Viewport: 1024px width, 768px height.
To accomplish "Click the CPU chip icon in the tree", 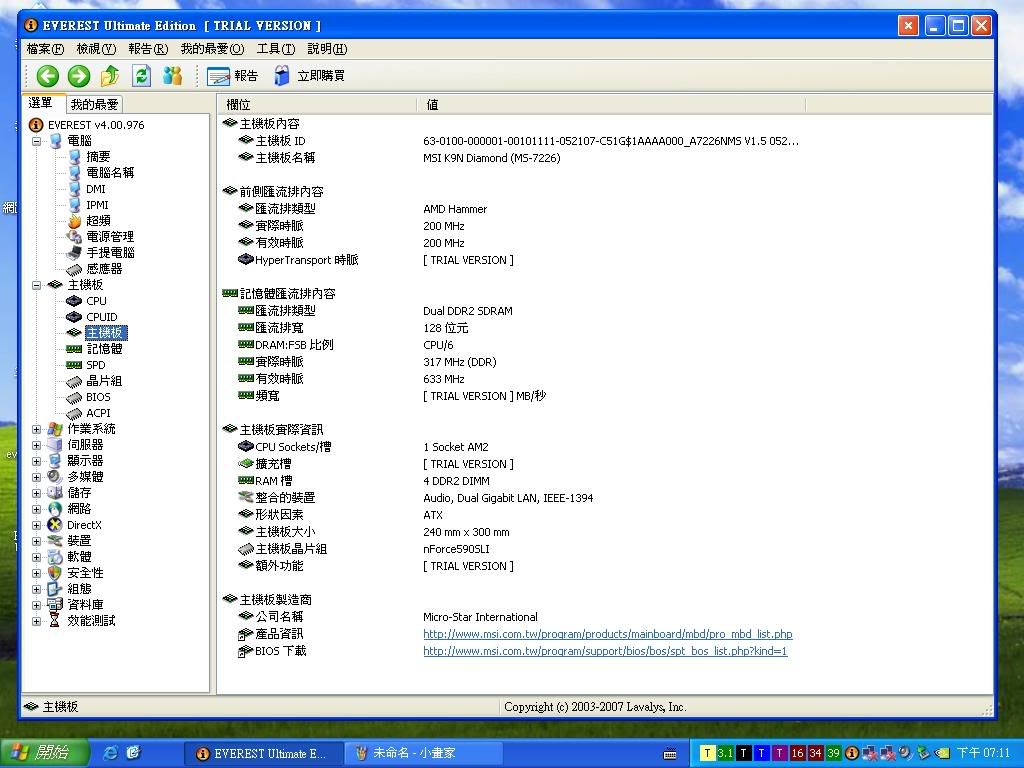I will click(x=74, y=301).
